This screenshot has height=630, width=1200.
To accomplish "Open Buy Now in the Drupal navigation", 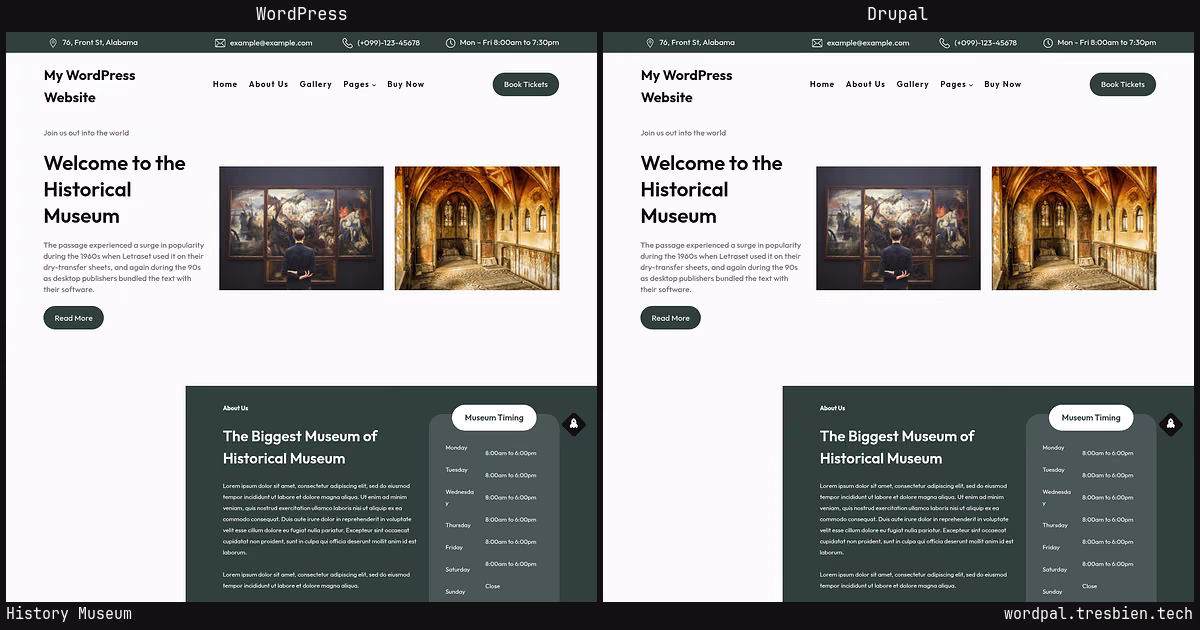I will coord(1002,84).
